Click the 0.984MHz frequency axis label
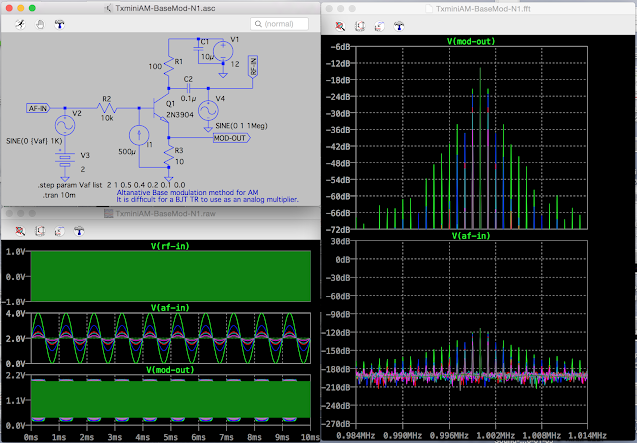Screen dimensions: 637x443 point(357,436)
